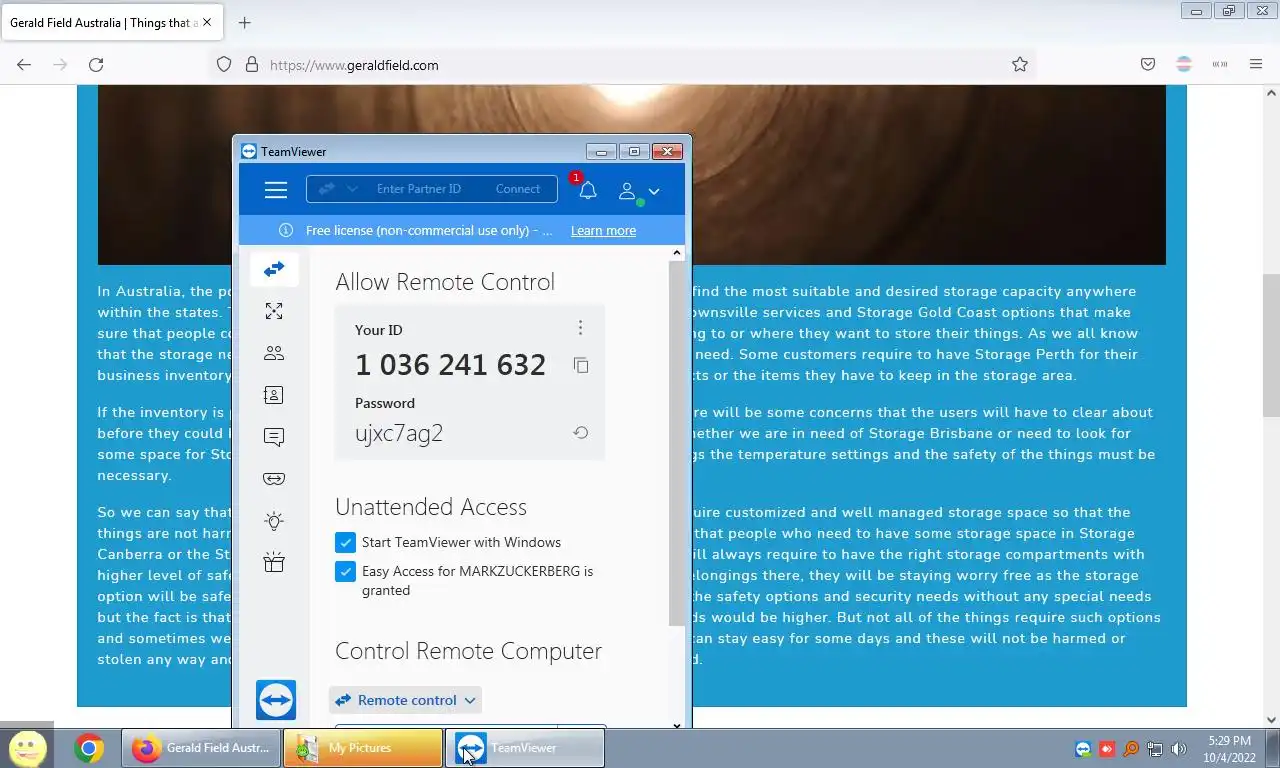The width and height of the screenshot is (1280, 768).
Task: Open the Learn more link
Action: pyautogui.click(x=603, y=230)
